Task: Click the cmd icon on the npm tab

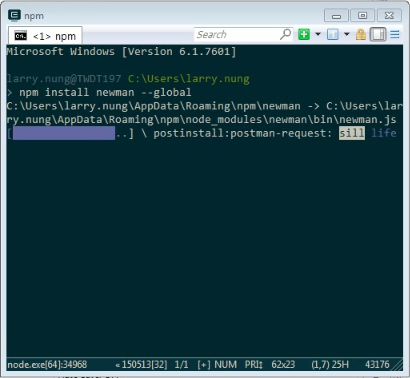Action: tap(21, 35)
